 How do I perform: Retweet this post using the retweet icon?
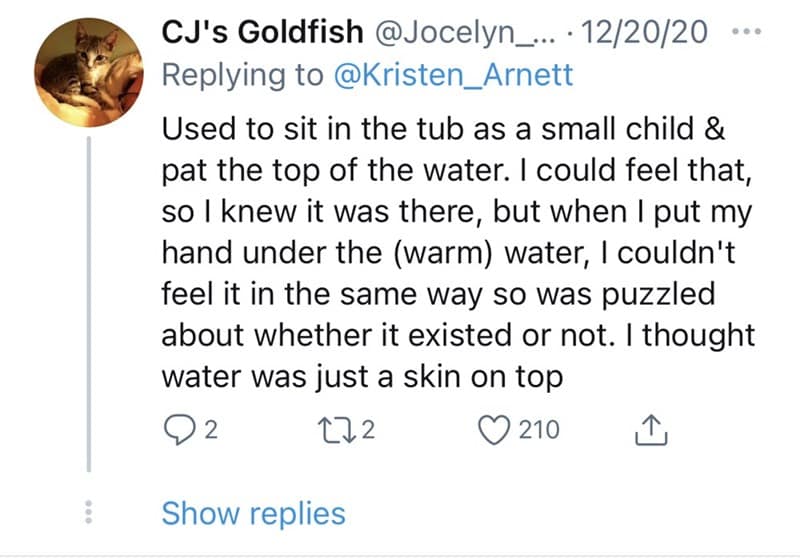(336, 431)
